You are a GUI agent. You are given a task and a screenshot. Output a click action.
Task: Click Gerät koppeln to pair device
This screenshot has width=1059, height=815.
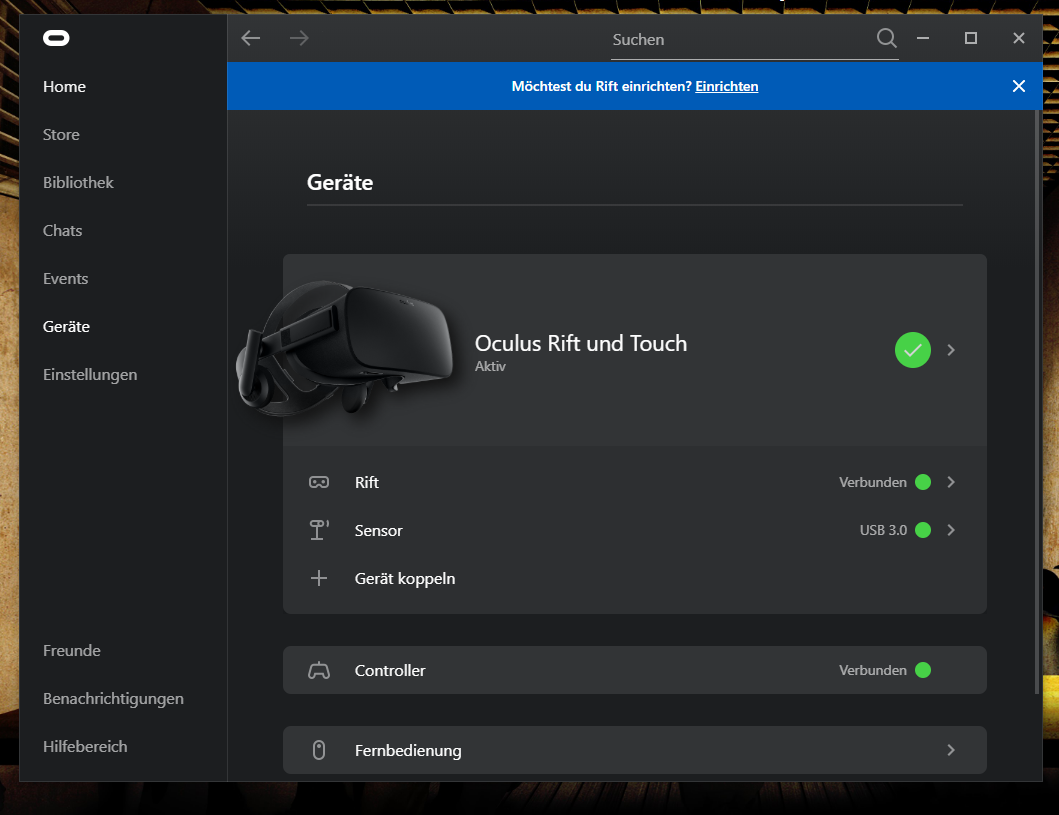click(x=405, y=579)
